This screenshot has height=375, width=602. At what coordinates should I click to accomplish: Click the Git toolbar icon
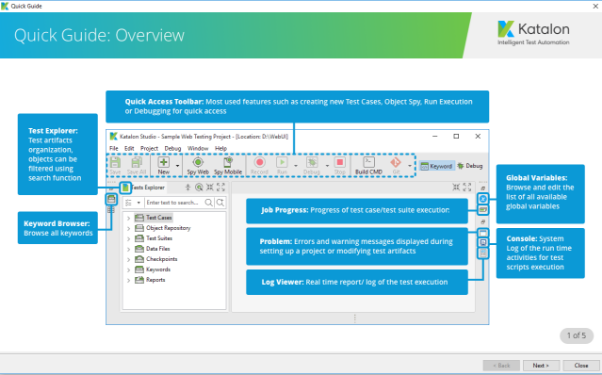(x=395, y=162)
